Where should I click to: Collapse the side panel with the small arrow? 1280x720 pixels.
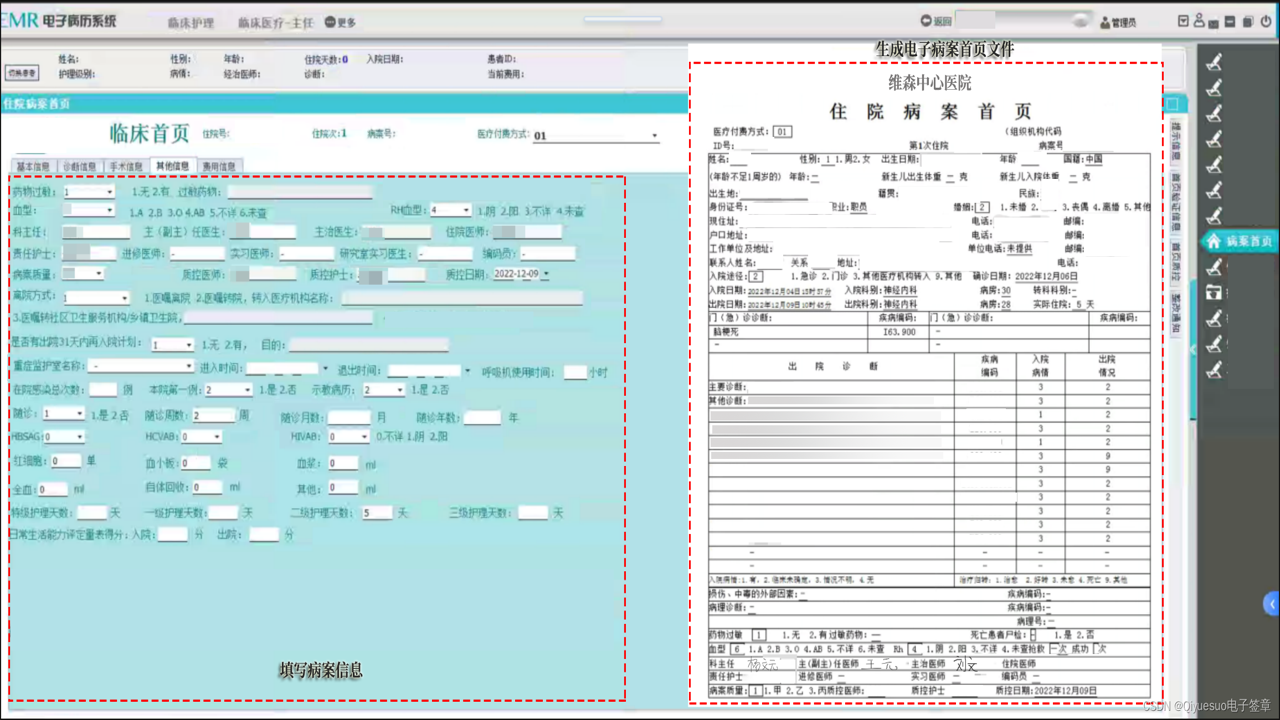point(1192,350)
